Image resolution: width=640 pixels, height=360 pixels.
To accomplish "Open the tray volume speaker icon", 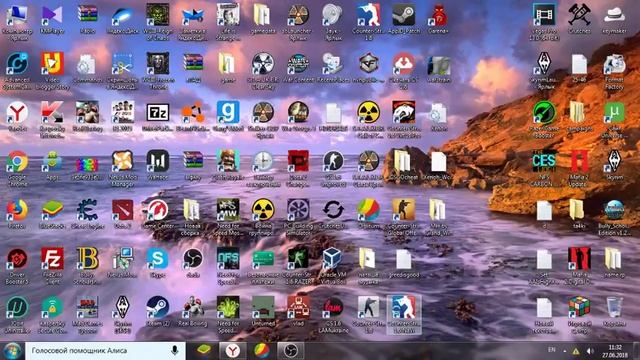I will pyautogui.click(x=589, y=351).
